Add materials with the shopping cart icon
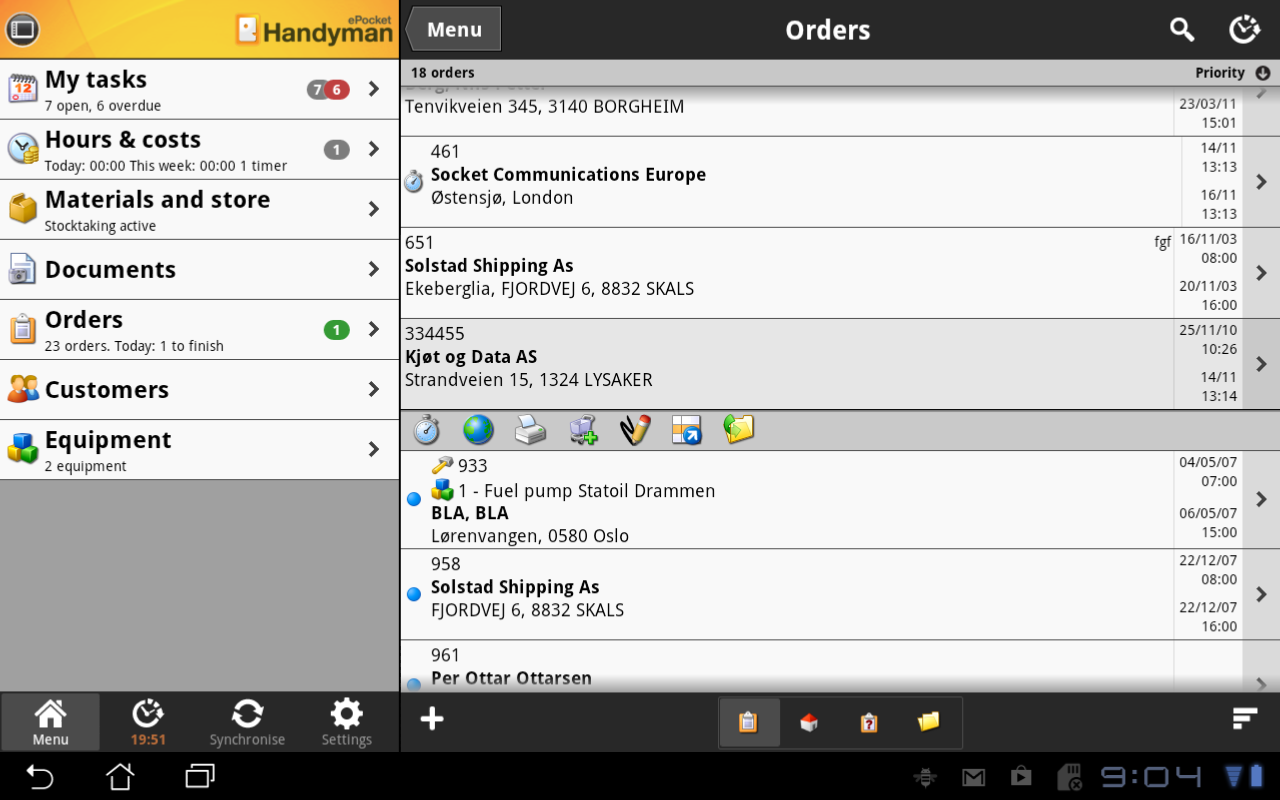 (x=583, y=430)
